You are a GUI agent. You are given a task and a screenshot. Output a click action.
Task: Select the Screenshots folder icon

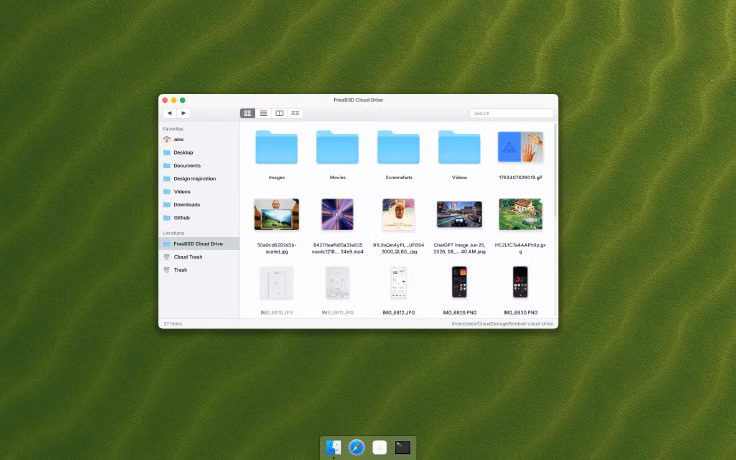pyautogui.click(x=399, y=147)
